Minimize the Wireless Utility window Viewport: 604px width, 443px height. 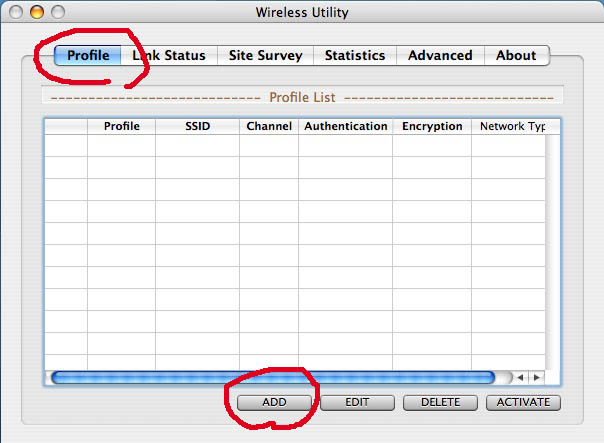pyautogui.click(x=37, y=13)
